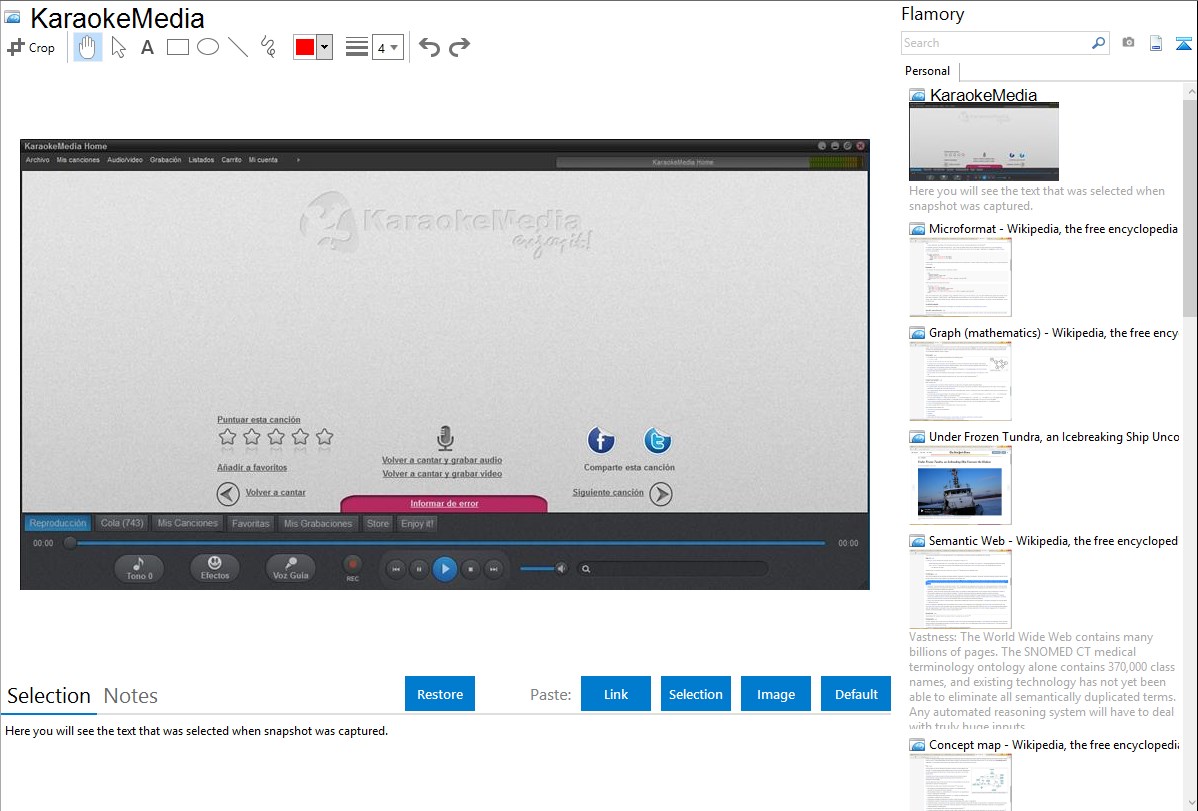Click Informar de error link

tap(444, 504)
